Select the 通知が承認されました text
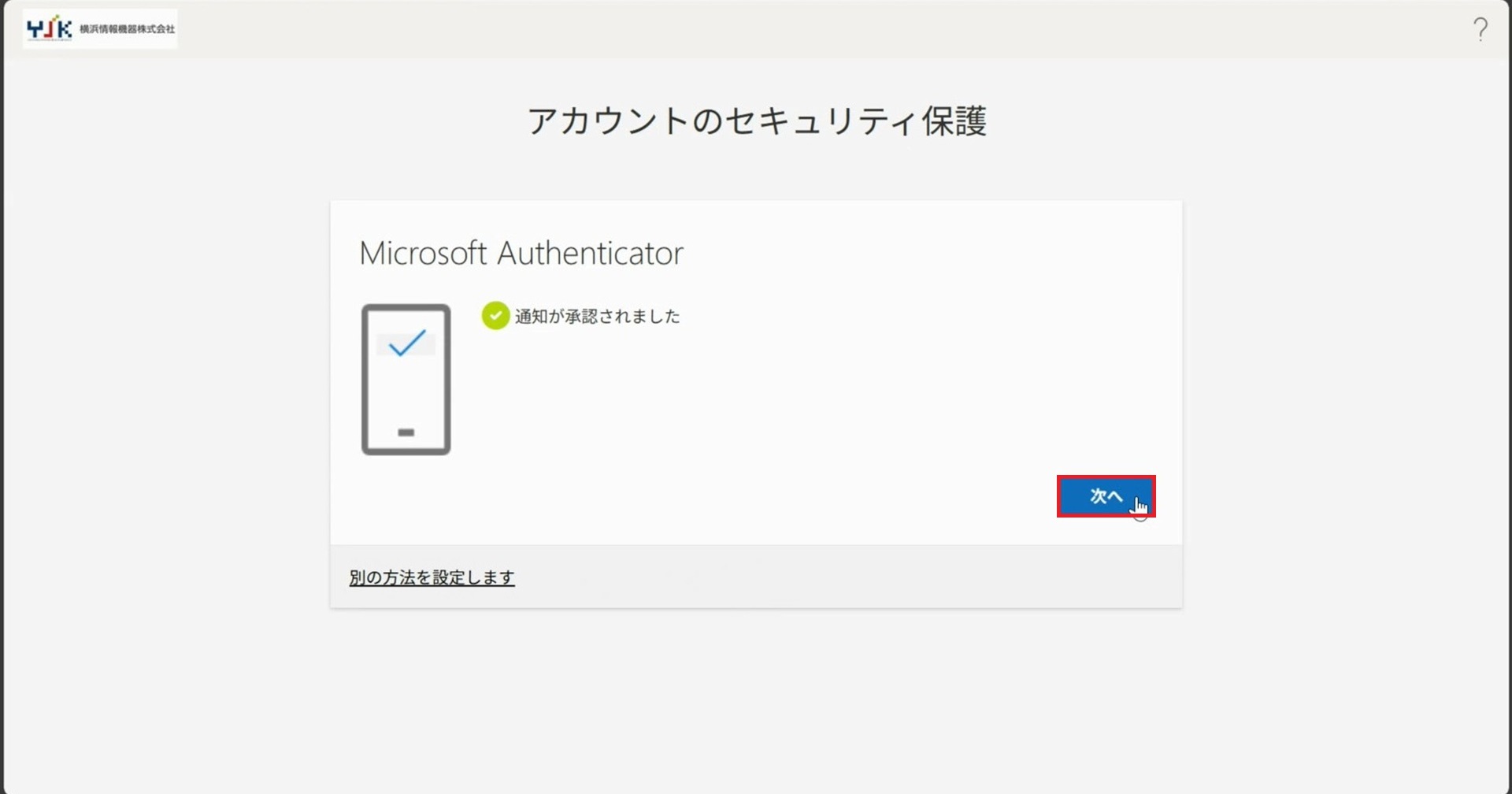This screenshot has width=1512, height=794. [597, 317]
